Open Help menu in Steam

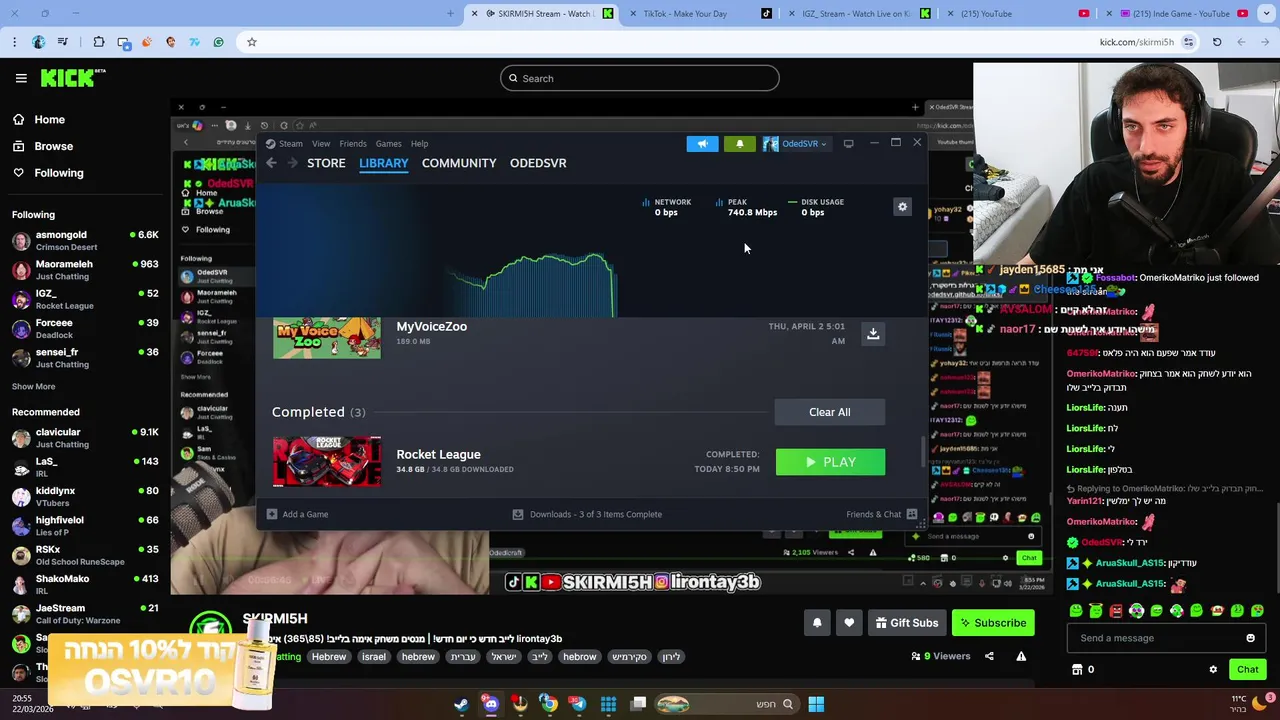pyautogui.click(x=419, y=144)
